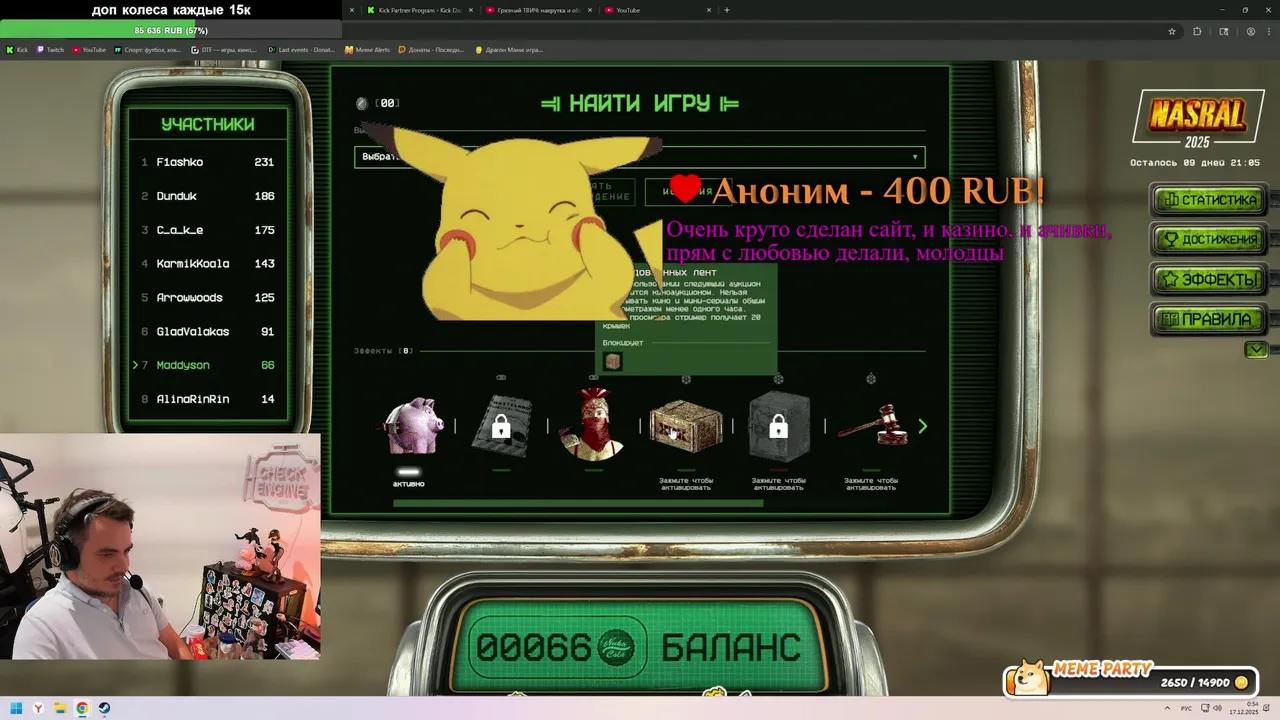Switch to Kick Partner Program tab

(419, 10)
